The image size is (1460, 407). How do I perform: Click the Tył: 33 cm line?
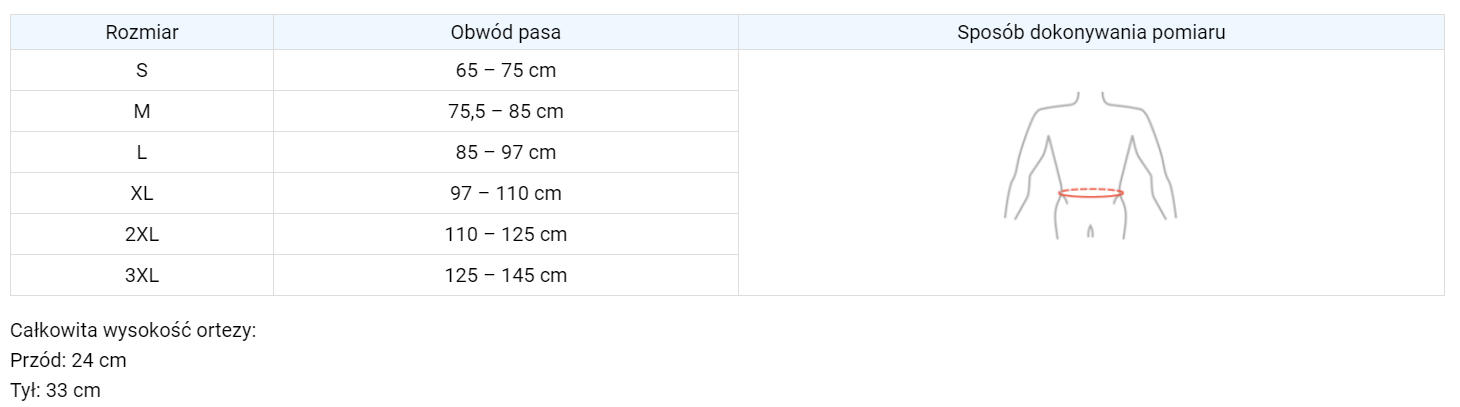tap(55, 391)
